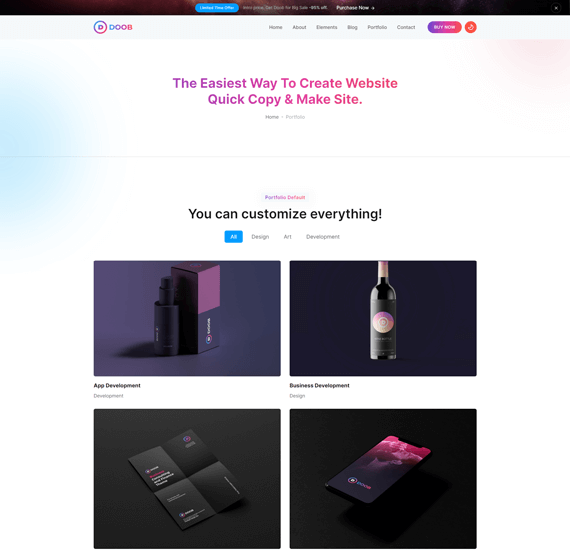Viewport: 570px width, 555px height.
Task: Select the All filter tab
Action: pos(233,237)
